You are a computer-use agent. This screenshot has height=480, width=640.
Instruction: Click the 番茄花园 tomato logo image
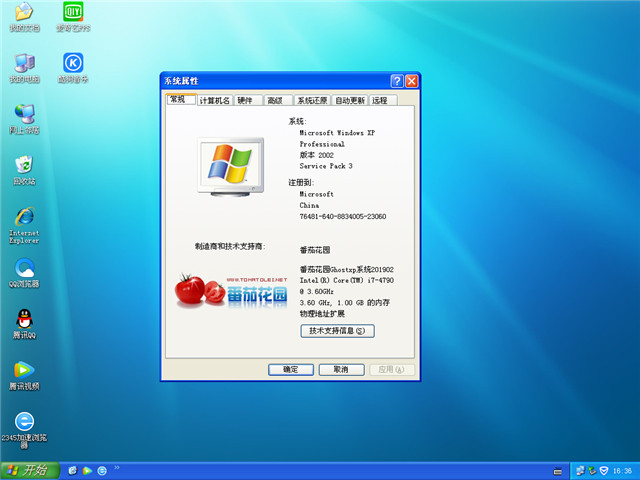pyautogui.click(x=231, y=291)
